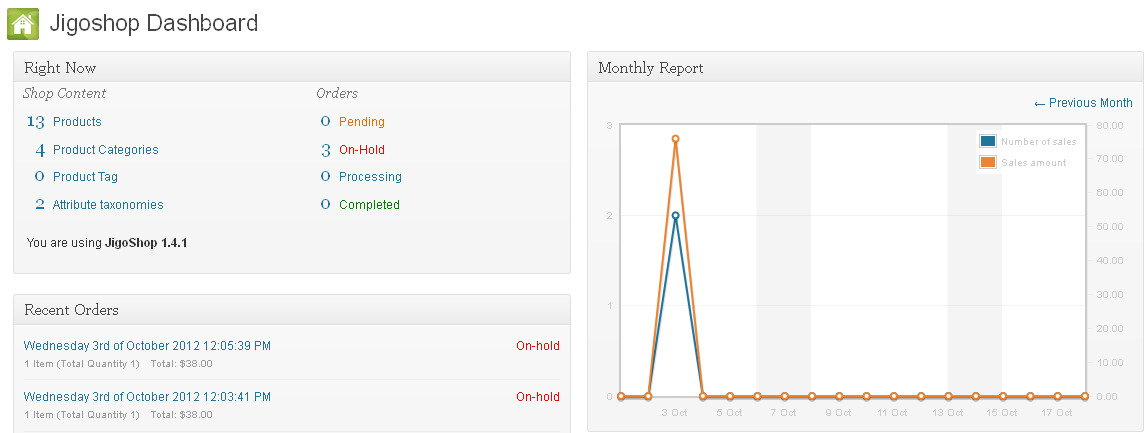Go to Previous Month report

(x=1083, y=103)
